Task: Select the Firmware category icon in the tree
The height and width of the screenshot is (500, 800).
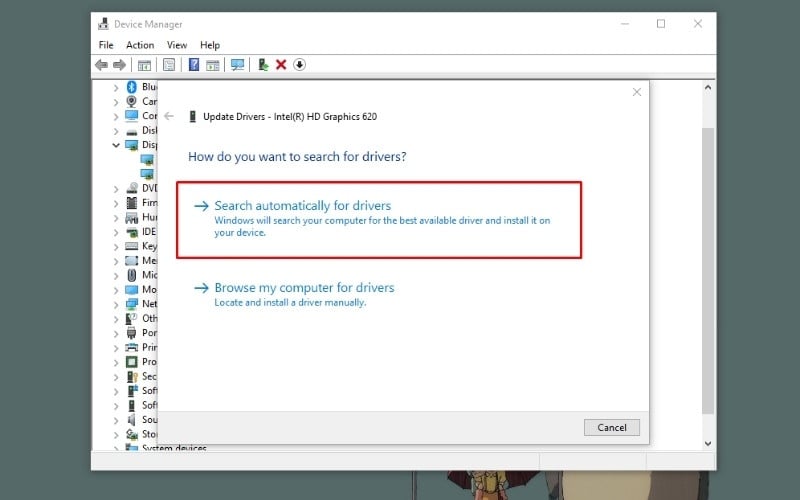Action: 132,203
